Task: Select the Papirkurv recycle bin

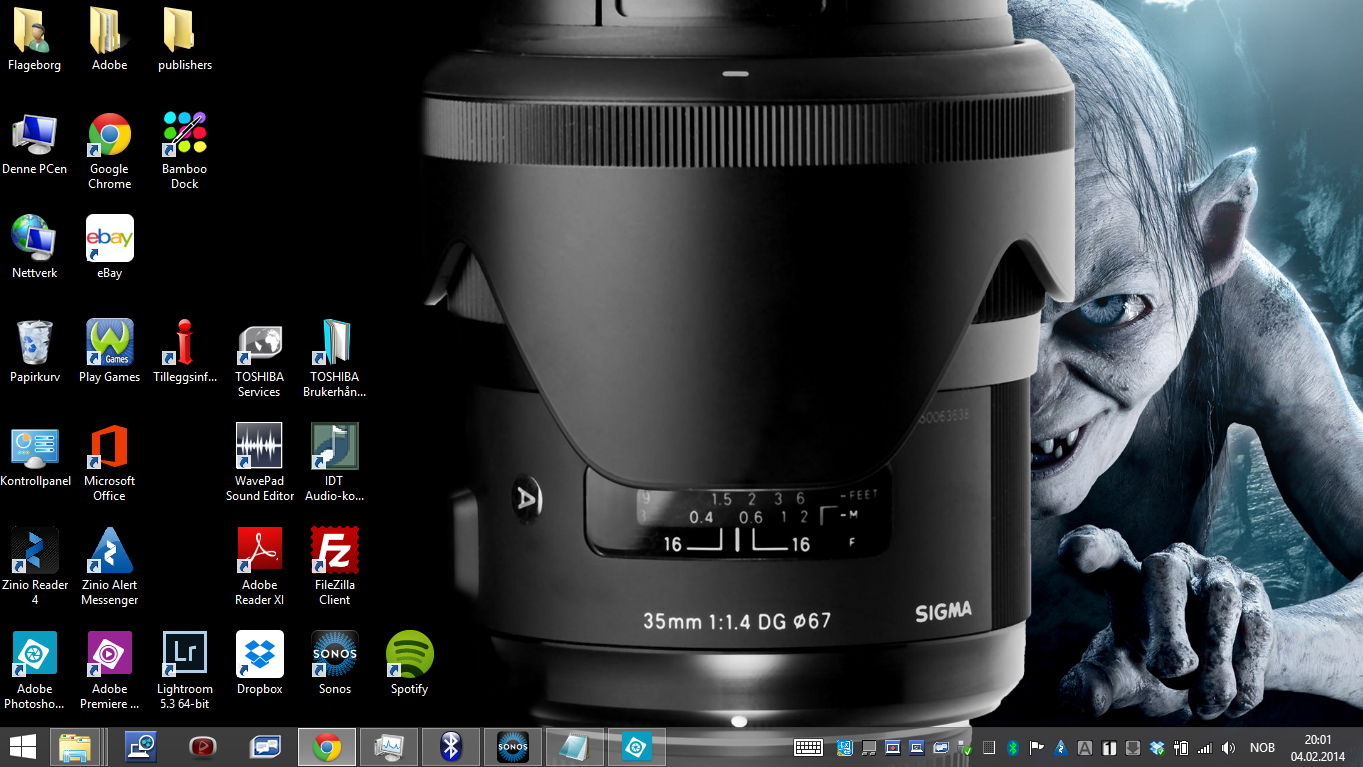Action: (x=34, y=352)
